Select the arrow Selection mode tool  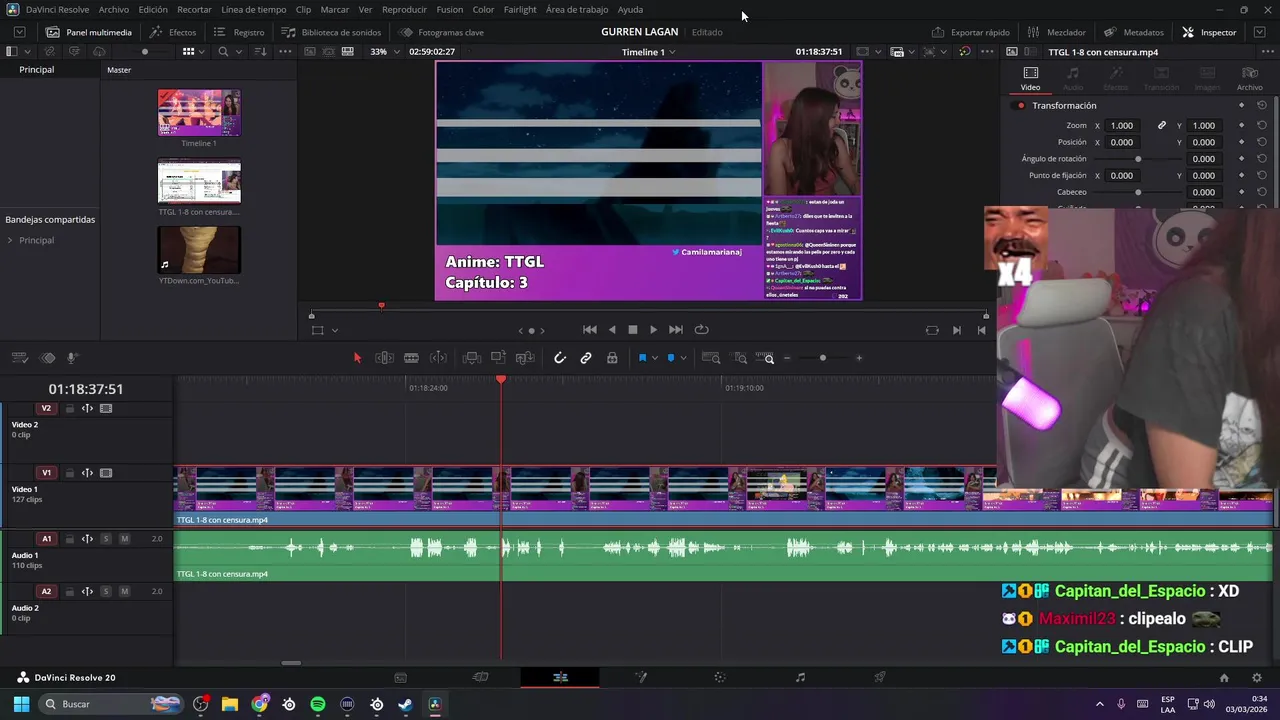coord(357,358)
